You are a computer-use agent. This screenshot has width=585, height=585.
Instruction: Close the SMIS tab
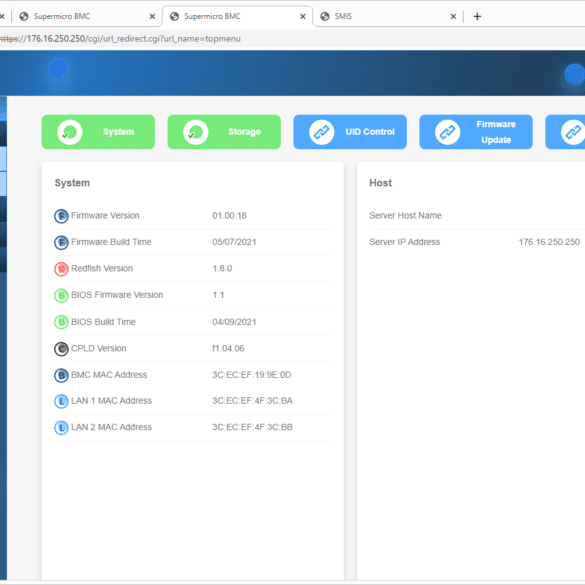[x=453, y=16]
